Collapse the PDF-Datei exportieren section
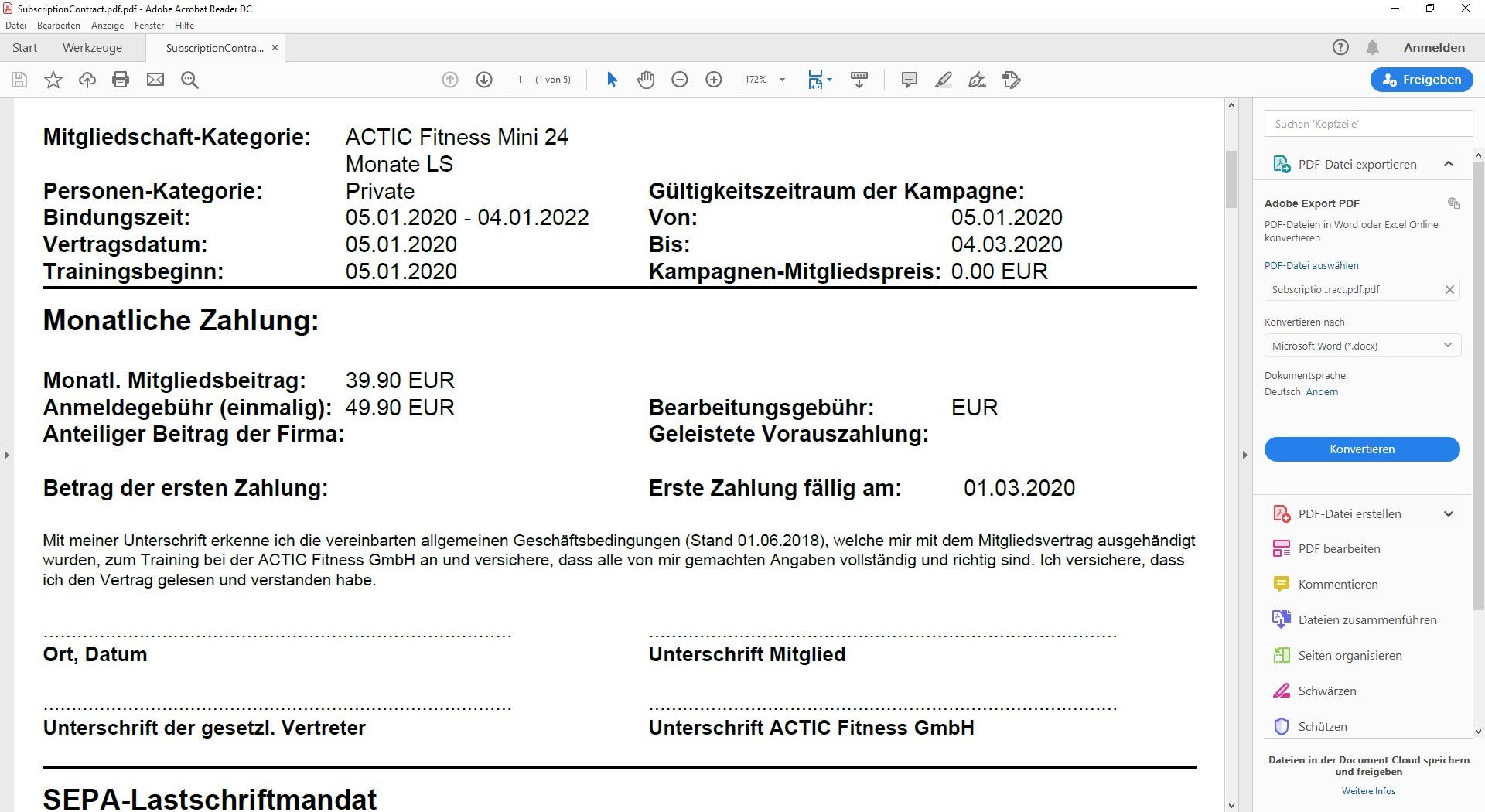 [x=1448, y=164]
